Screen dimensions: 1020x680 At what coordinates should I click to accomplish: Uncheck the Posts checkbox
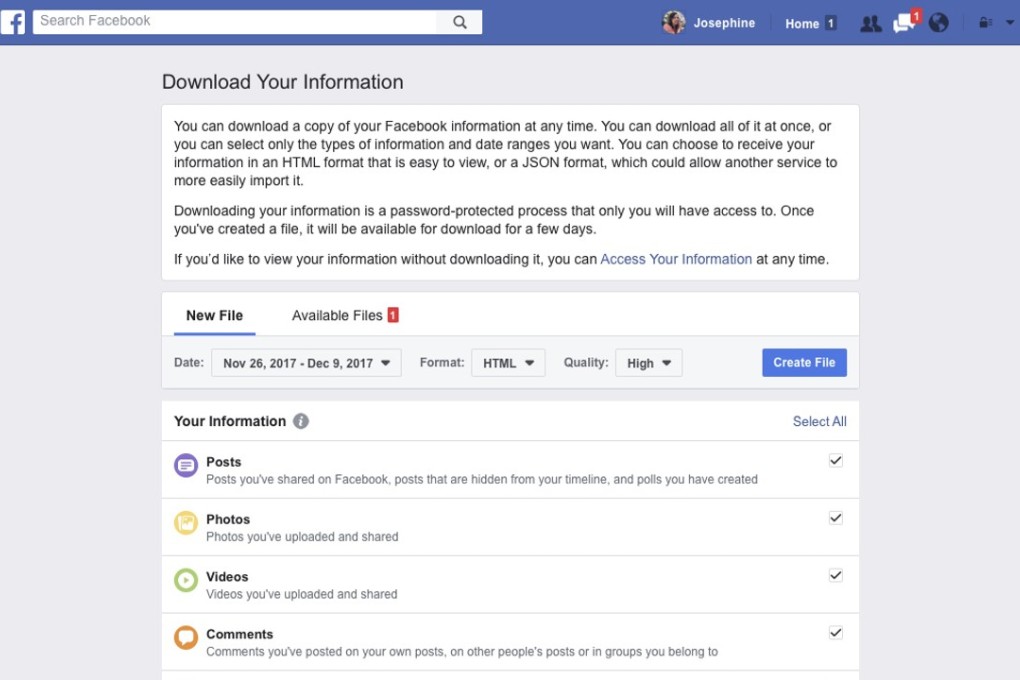(x=835, y=460)
